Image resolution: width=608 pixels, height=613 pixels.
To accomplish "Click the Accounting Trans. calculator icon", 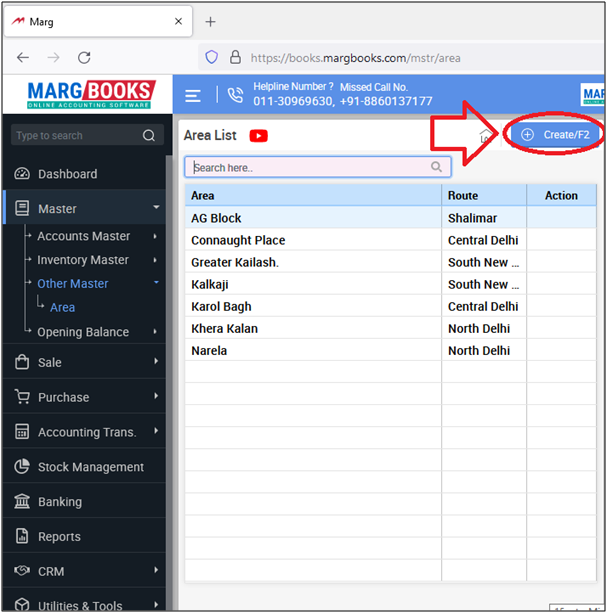I will 22,431.
